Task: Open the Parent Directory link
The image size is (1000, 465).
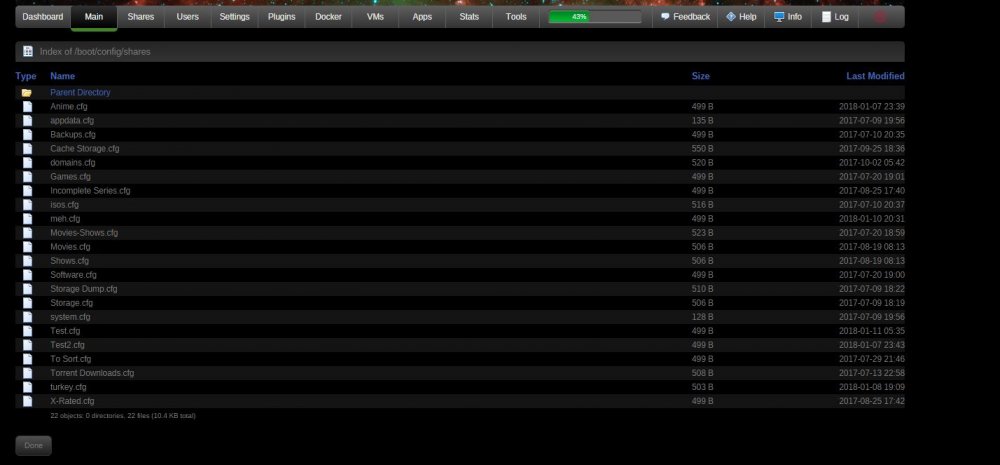Action: pos(80,92)
